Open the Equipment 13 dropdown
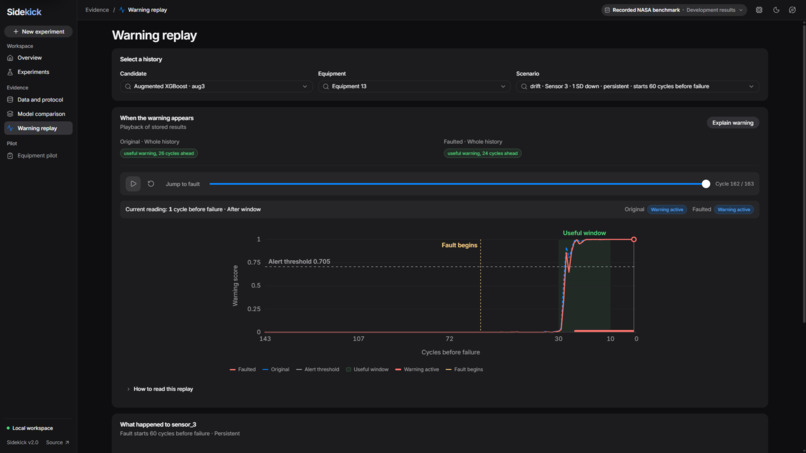Image resolution: width=806 pixels, height=453 pixels. [x=414, y=86]
